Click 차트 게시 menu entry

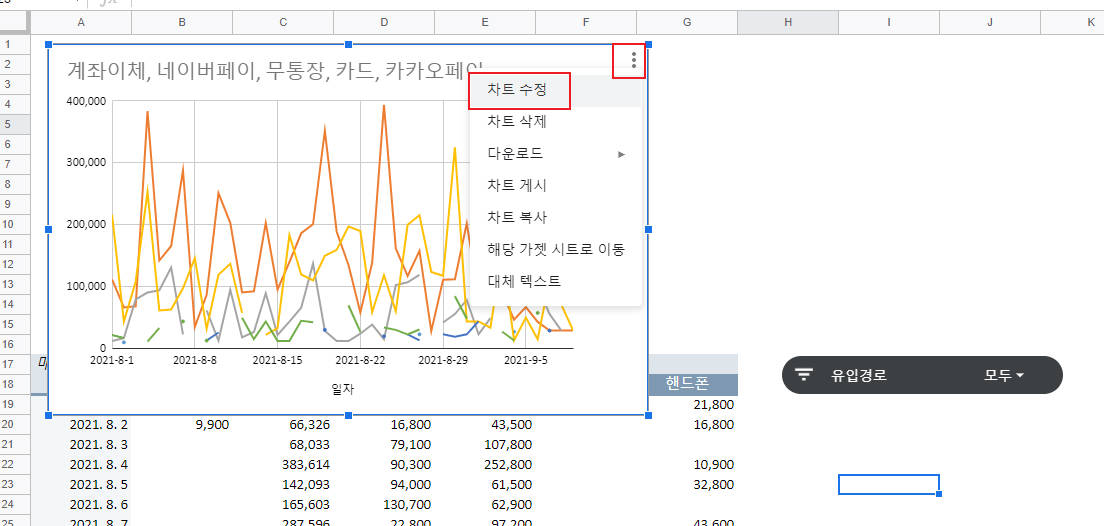tap(518, 186)
